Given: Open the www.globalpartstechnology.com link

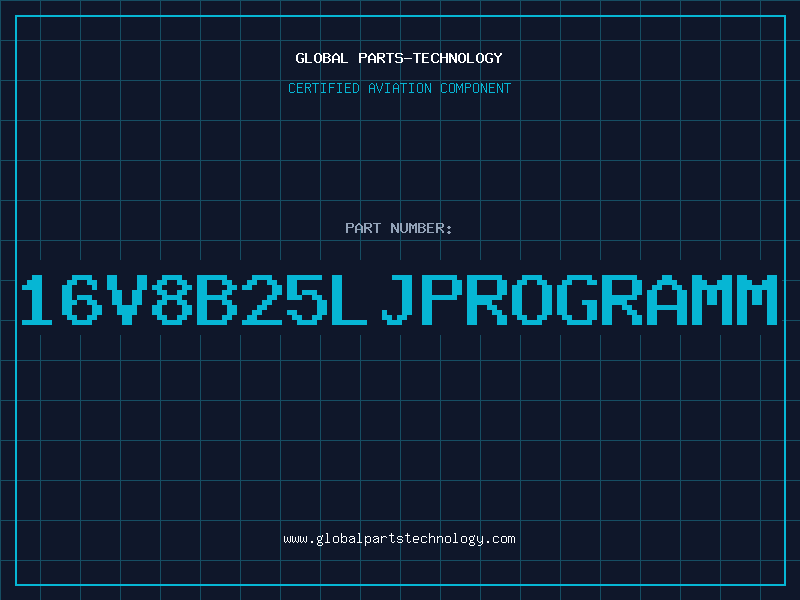Looking at the screenshot, I should [399, 539].
